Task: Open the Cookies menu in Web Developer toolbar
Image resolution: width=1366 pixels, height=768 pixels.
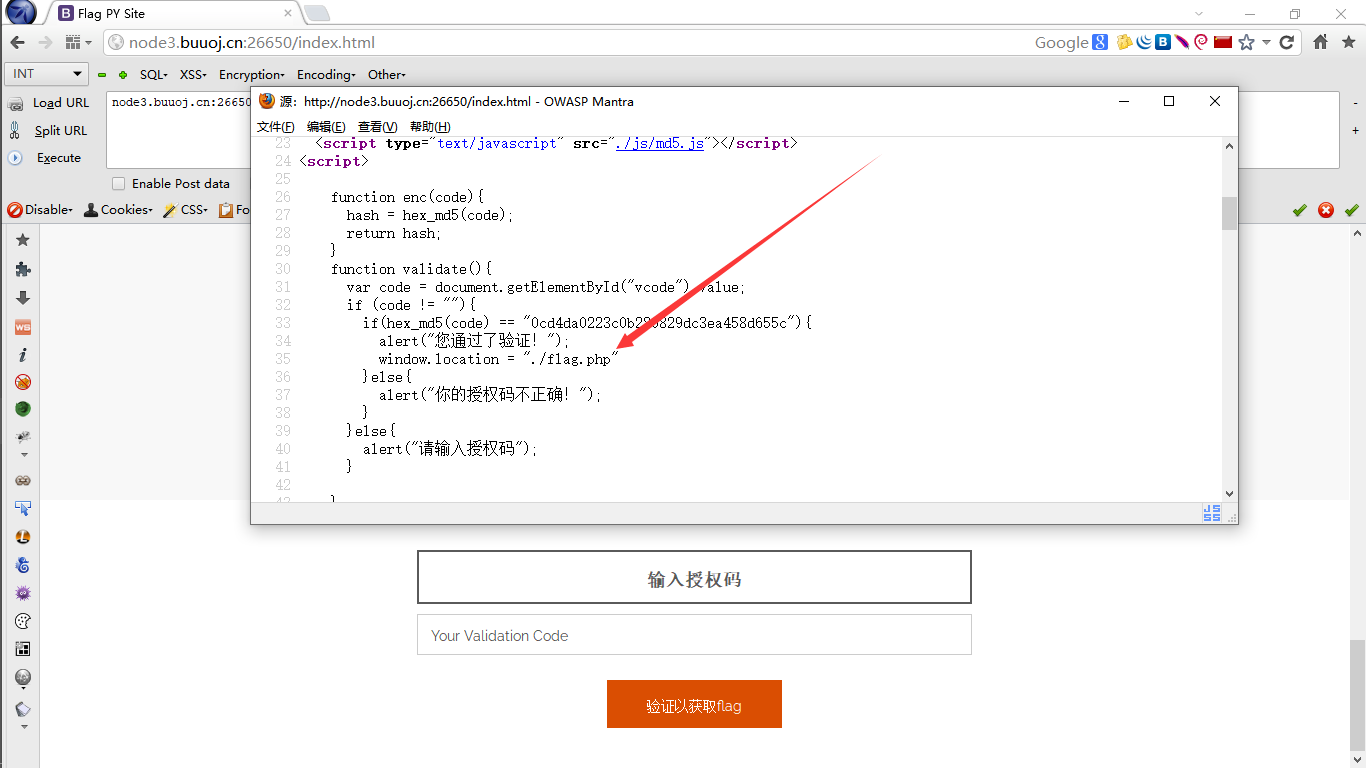Action: pyautogui.click(x=118, y=210)
